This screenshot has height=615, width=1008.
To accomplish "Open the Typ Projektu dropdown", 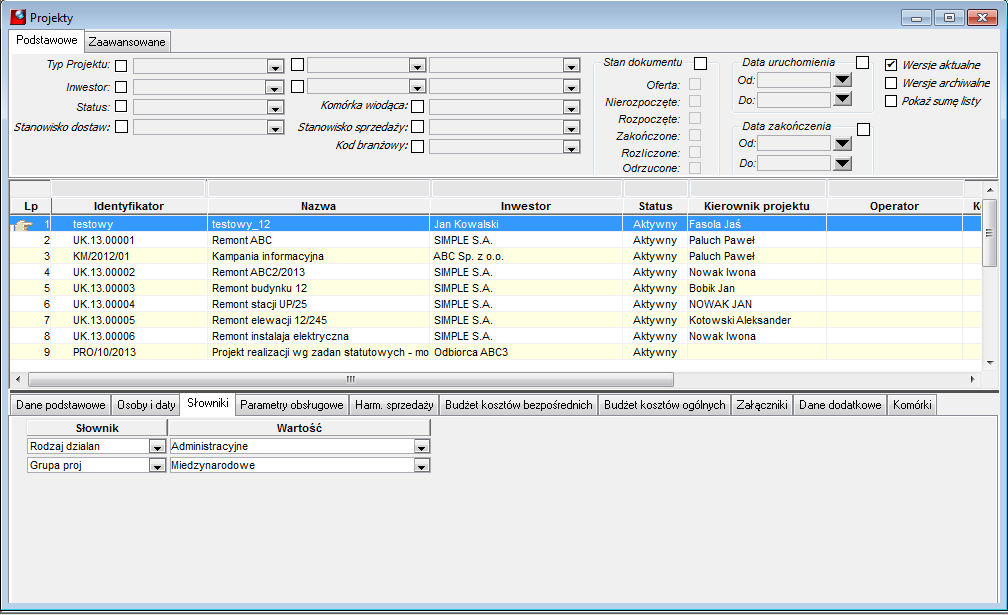I will click(275, 66).
